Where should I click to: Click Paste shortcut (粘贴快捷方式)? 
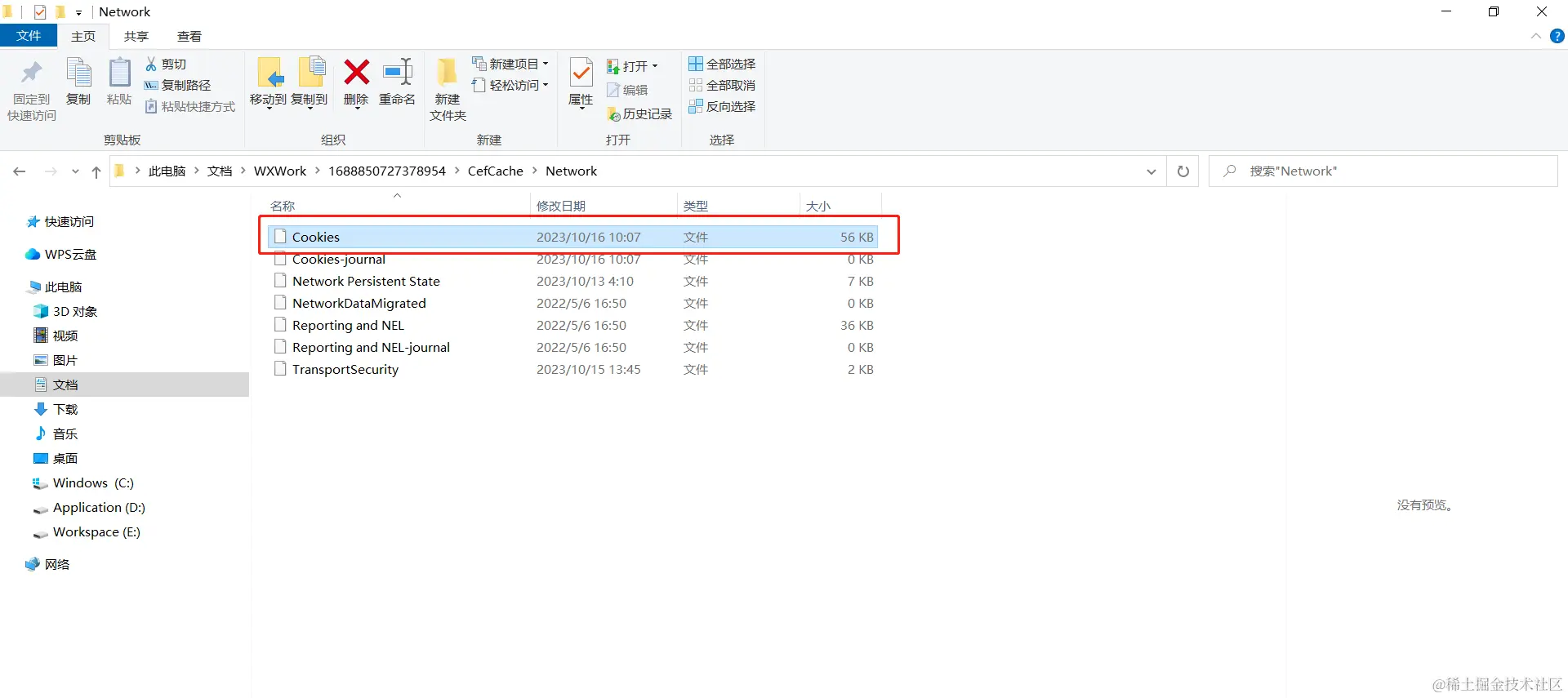tap(189, 107)
